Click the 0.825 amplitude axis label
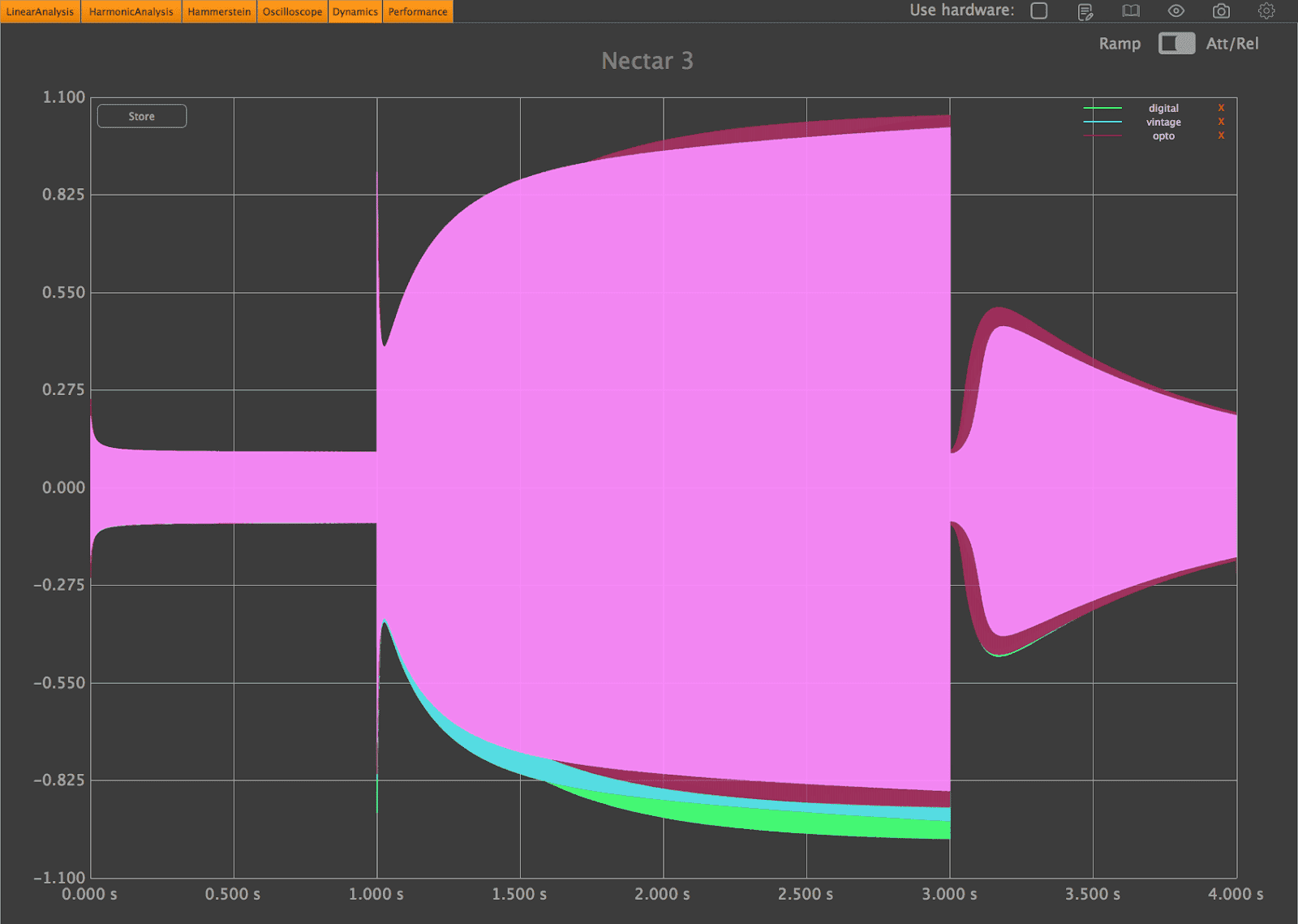 (x=63, y=195)
